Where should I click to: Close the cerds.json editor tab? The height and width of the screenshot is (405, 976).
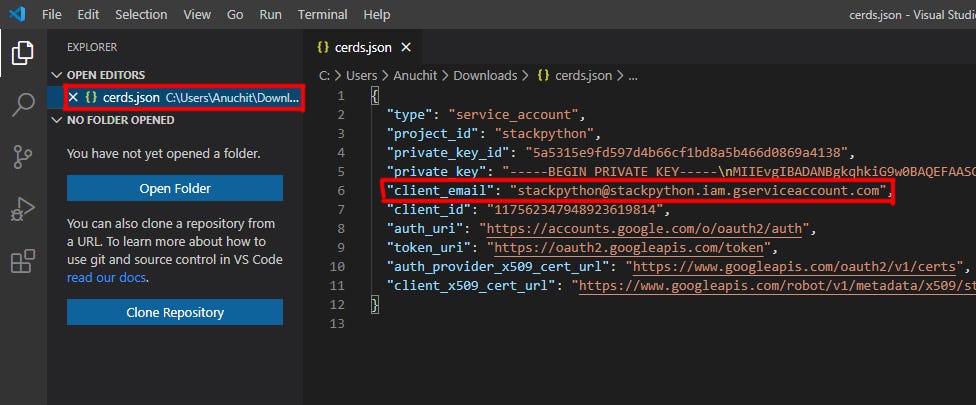[406, 47]
